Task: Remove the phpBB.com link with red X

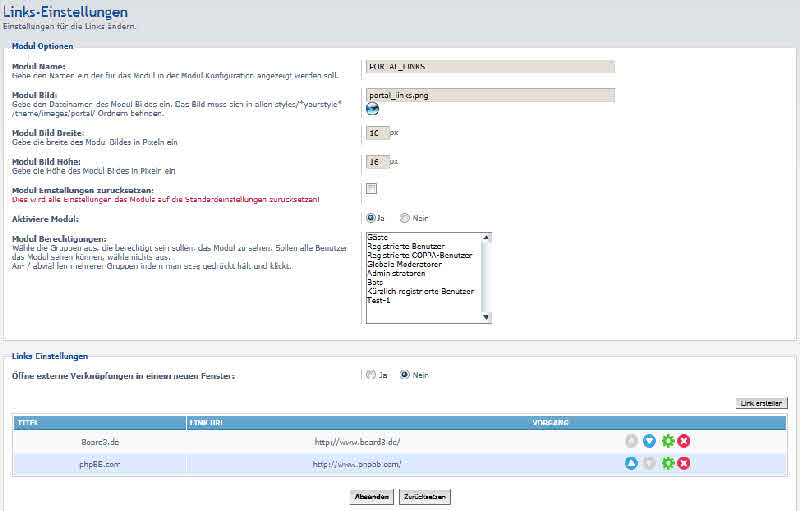Action: point(684,464)
